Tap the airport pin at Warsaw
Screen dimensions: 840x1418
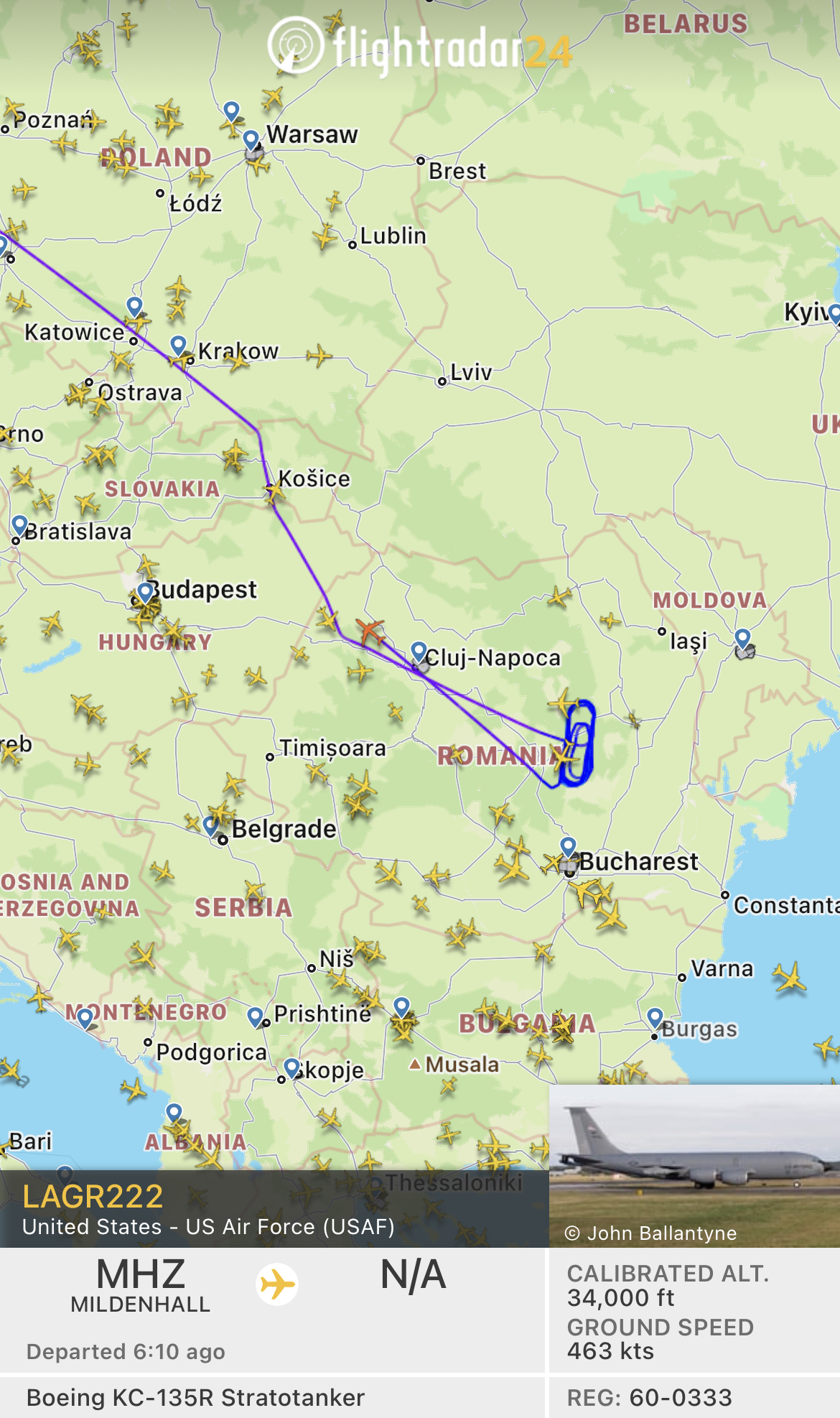(251, 139)
